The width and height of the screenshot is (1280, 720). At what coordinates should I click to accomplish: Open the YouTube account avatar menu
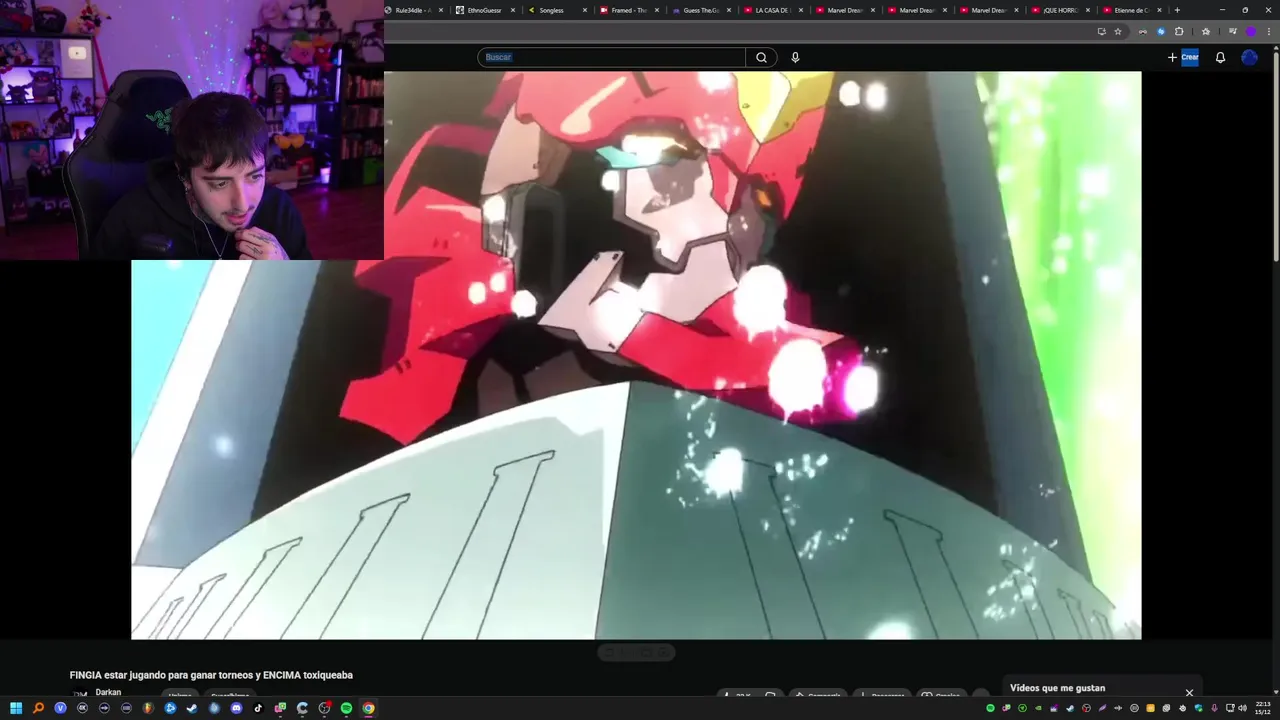(1249, 57)
